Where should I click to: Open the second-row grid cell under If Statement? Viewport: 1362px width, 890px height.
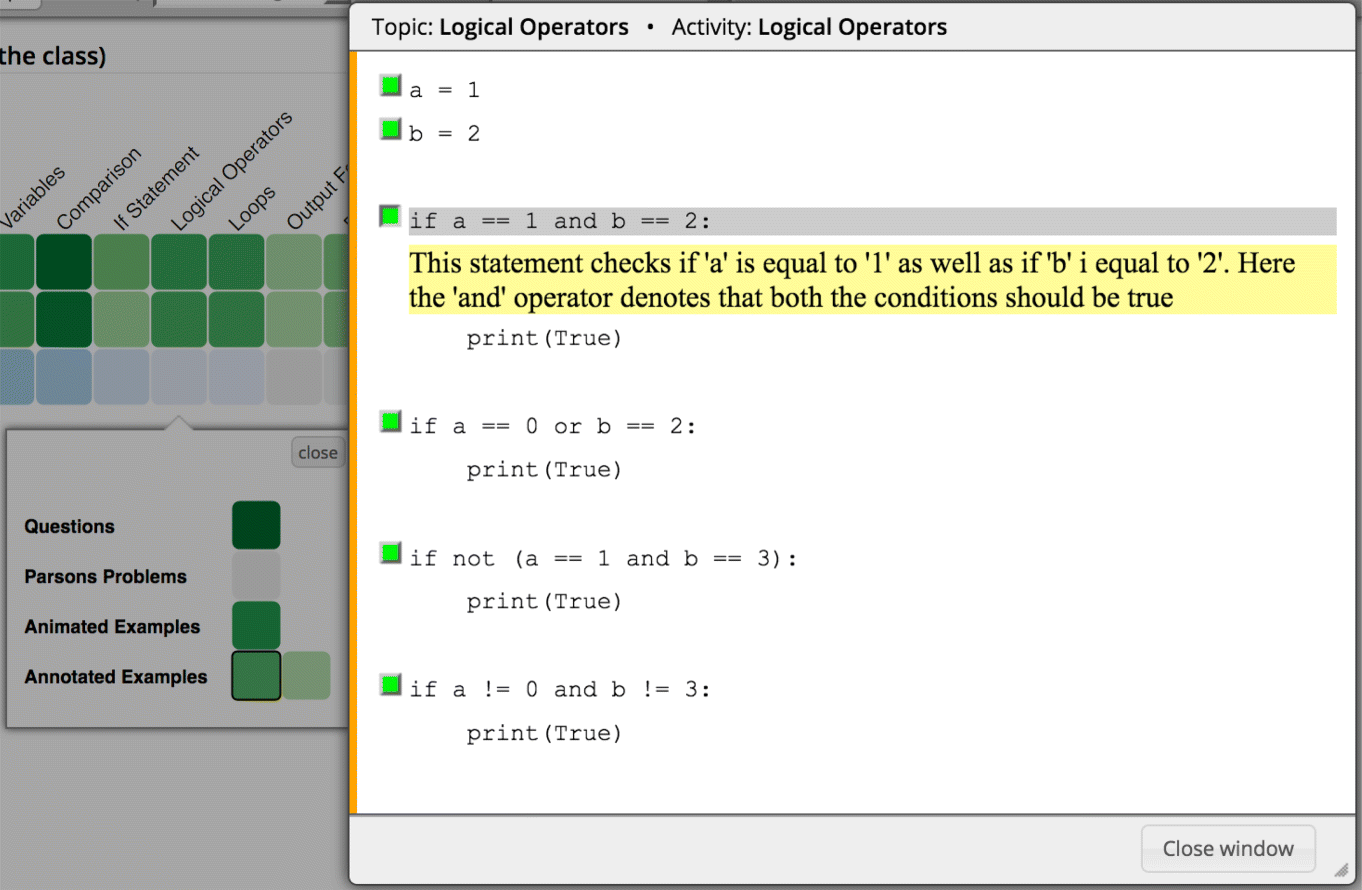click(121, 319)
